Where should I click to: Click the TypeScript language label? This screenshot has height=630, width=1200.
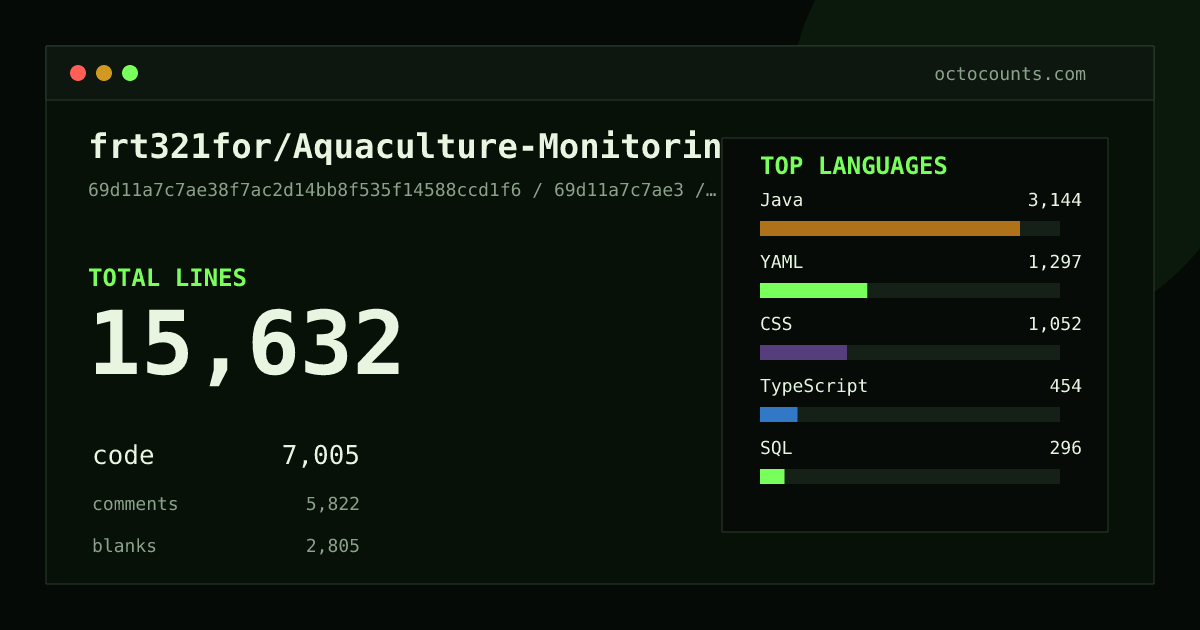pos(814,386)
